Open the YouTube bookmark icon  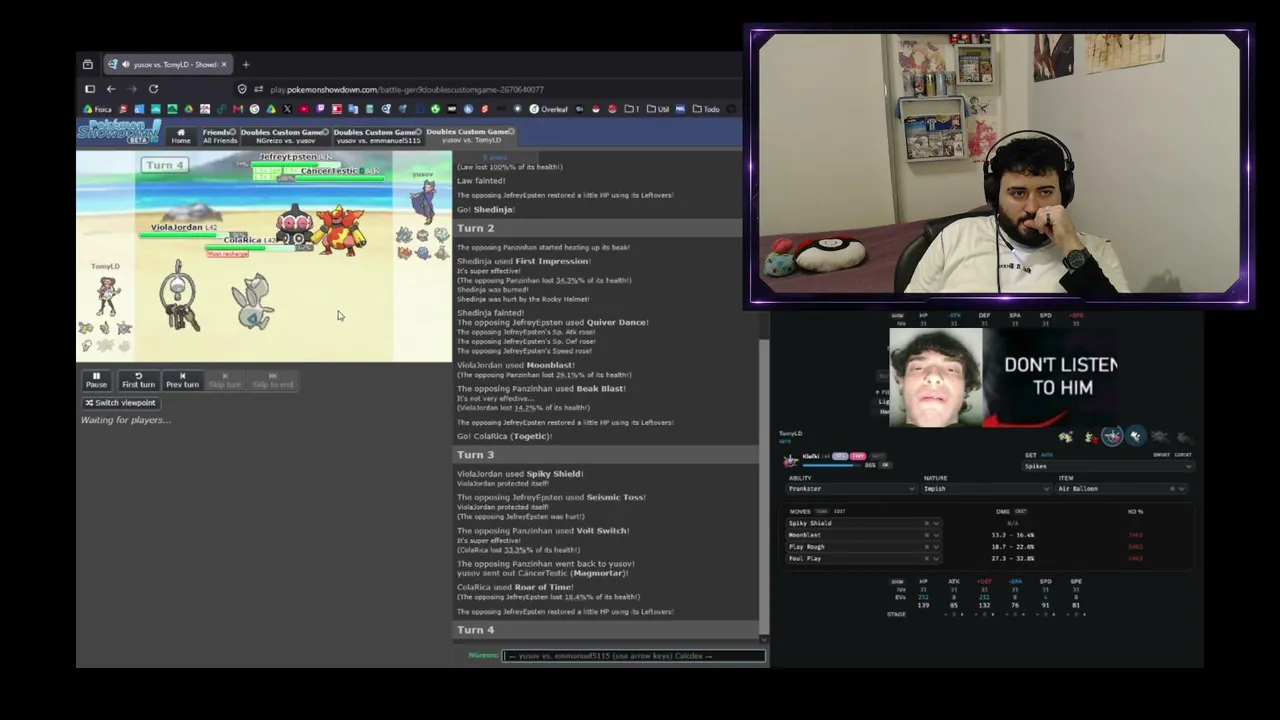[304, 109]
